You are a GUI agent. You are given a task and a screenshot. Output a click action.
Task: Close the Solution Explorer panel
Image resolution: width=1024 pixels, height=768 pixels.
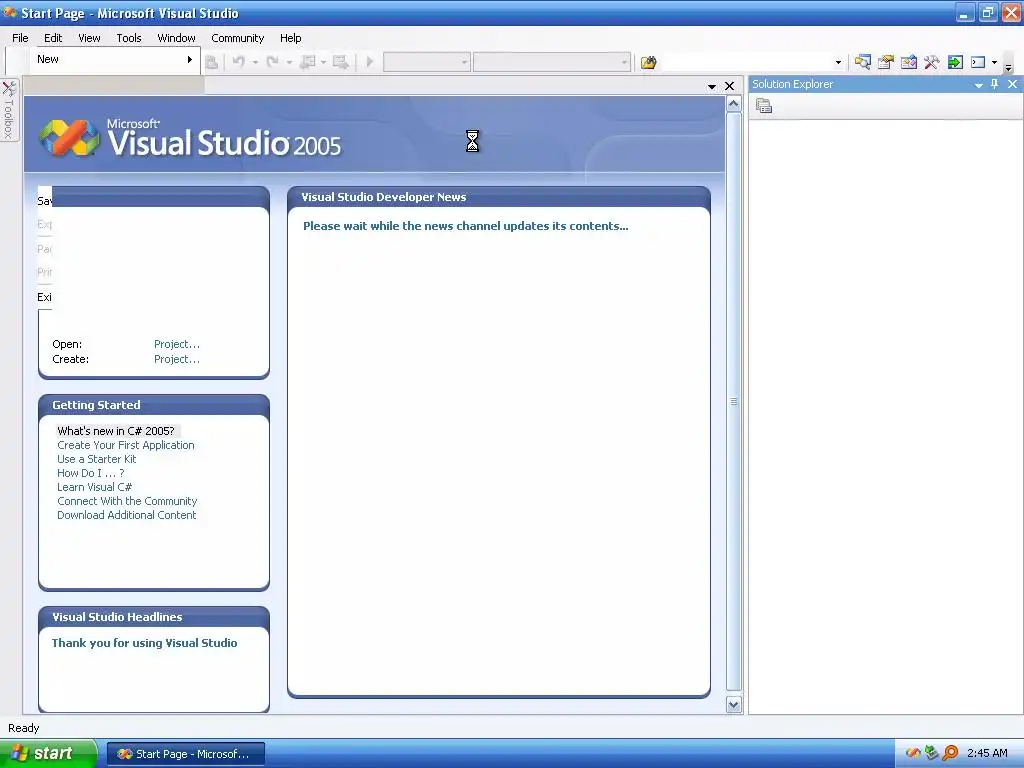point(1012,84)
